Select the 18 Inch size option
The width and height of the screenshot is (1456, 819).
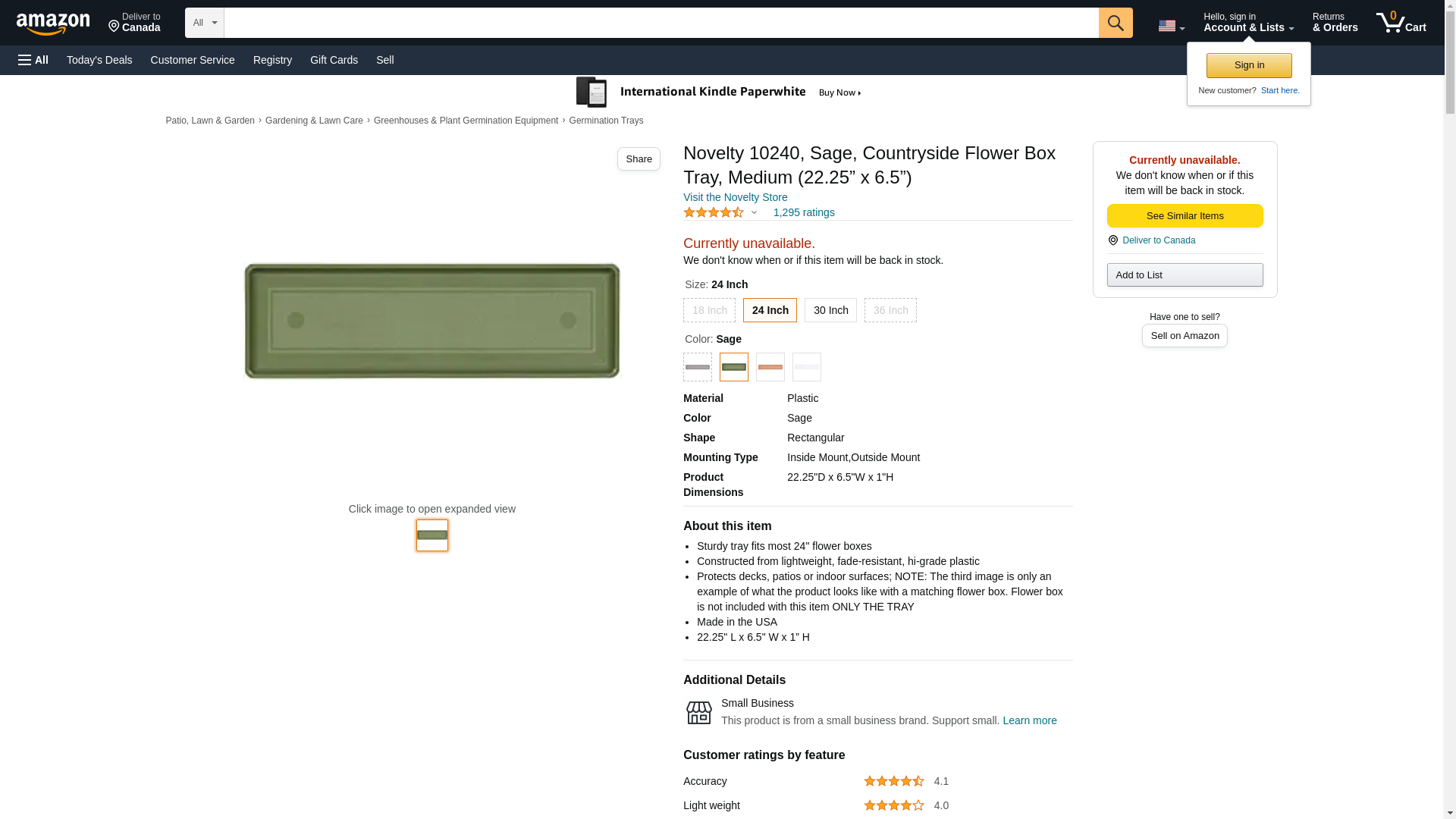[x=709, y=310]
